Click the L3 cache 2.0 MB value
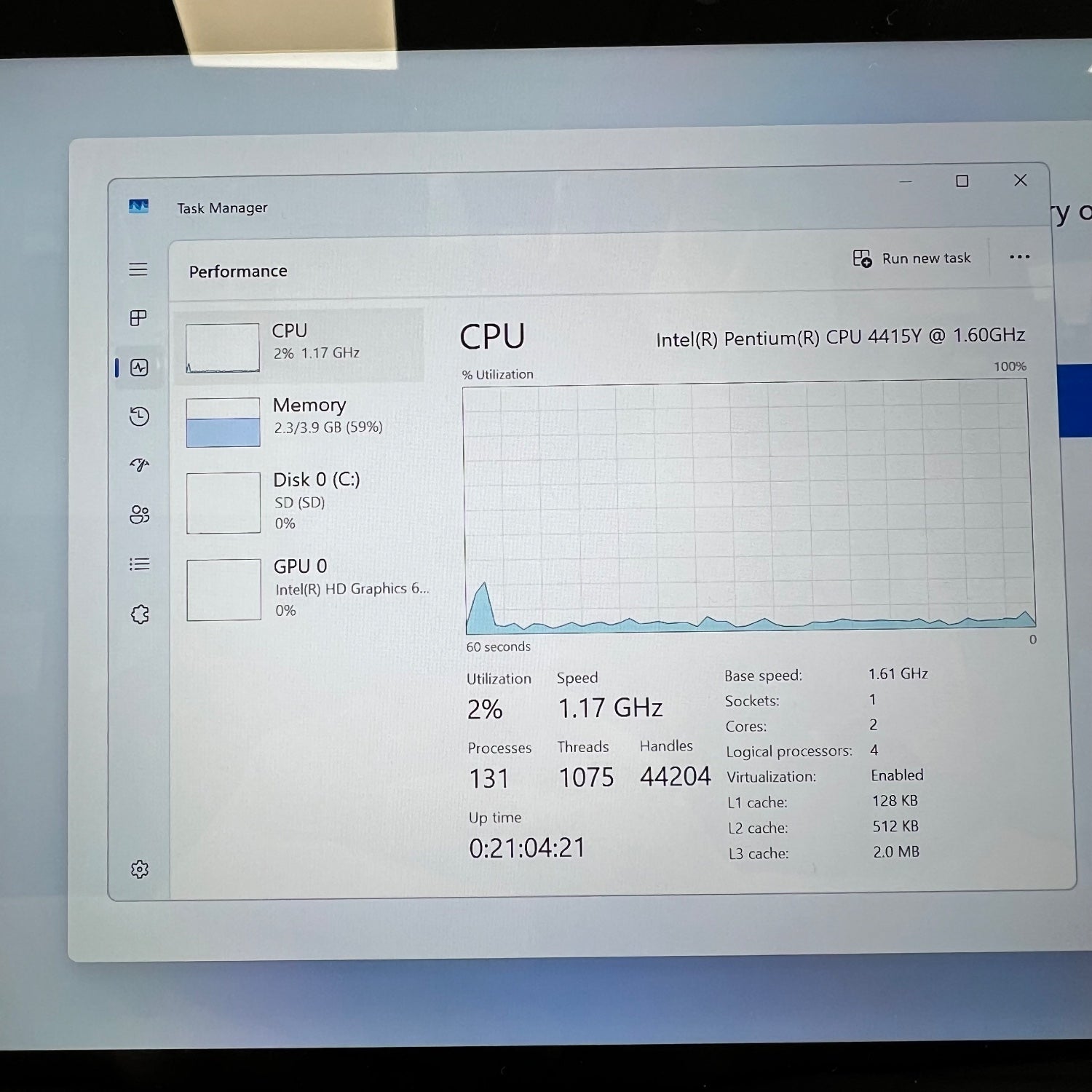The height and width of the screenshot is (1092, 1092). [x=896, y=852]
